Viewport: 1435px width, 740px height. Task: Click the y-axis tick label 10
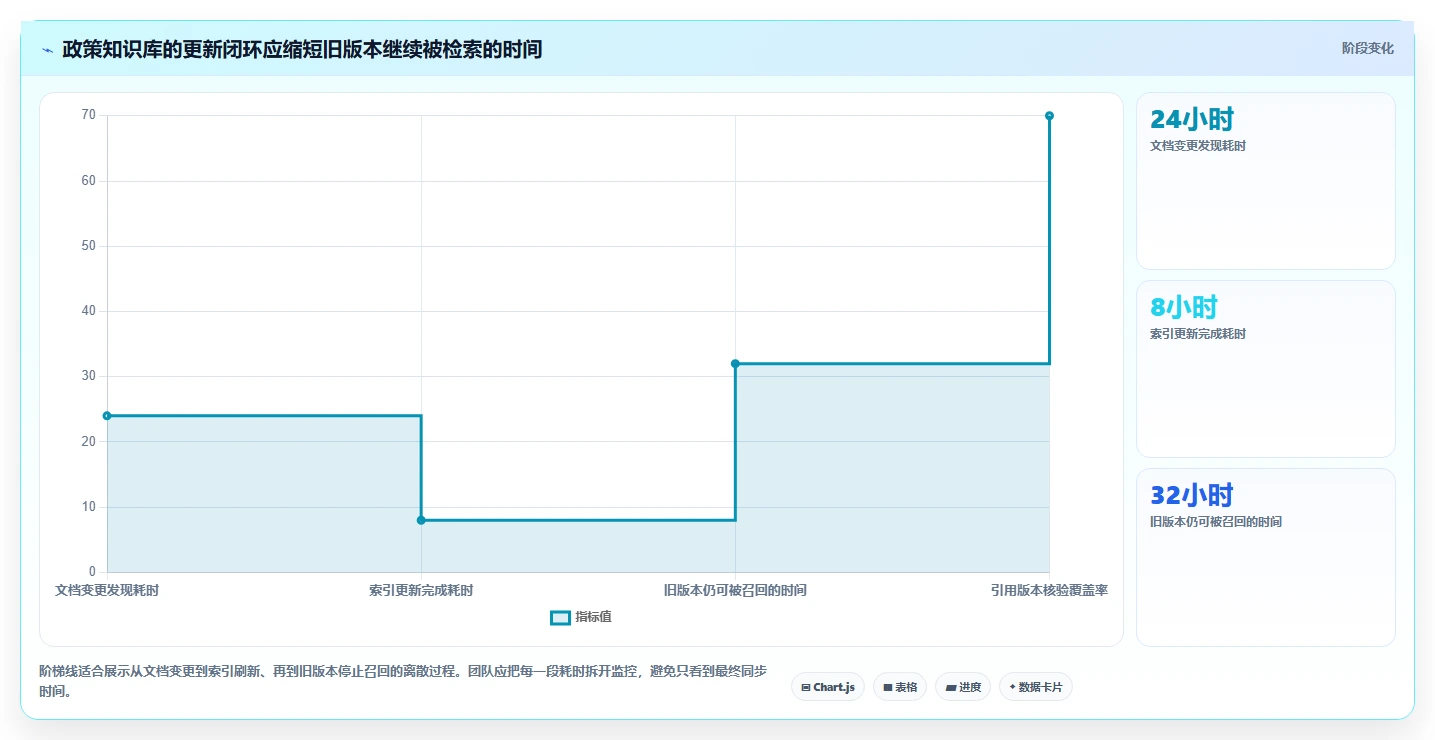click(89, 507)
